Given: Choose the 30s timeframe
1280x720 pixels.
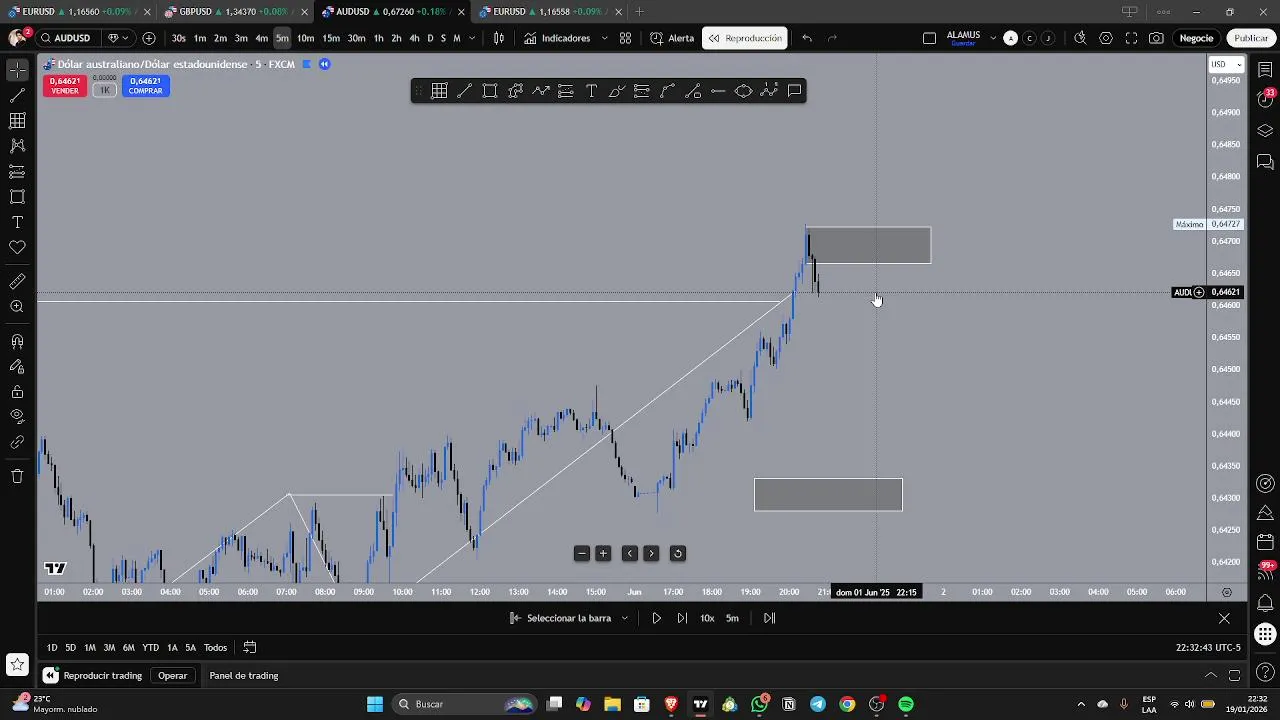Looking at the screenshot, I should [x=178, y=38].
